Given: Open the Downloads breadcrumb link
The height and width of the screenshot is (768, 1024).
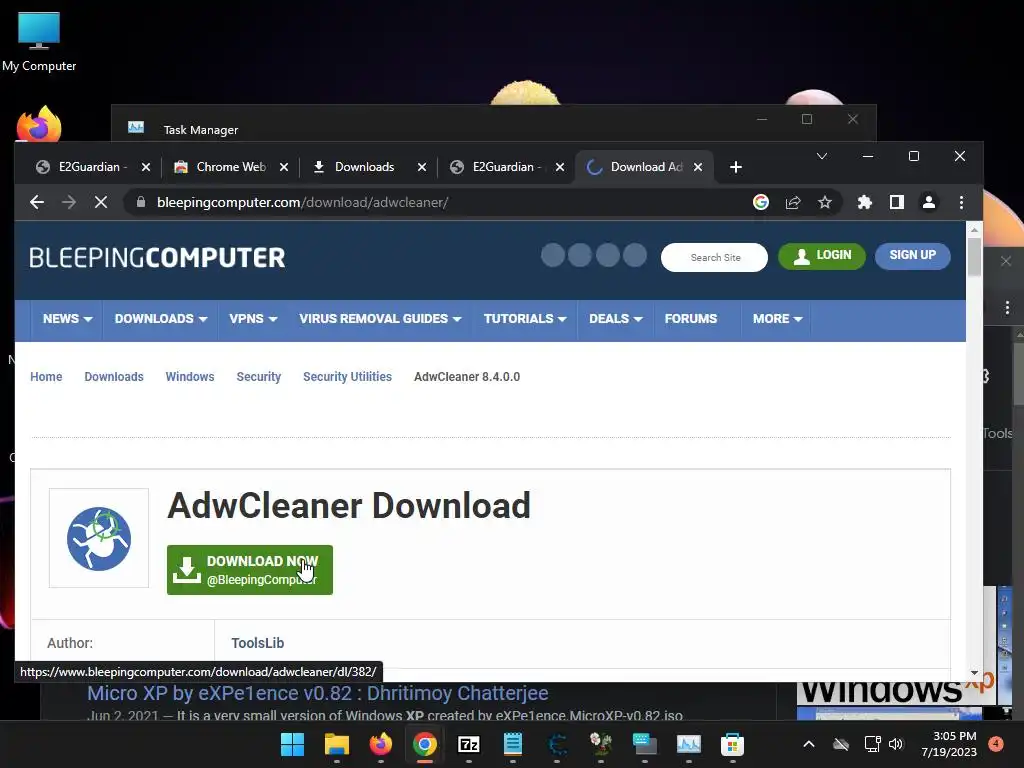Looking at the screenshot, I should pyautogui.click(x=114, y=377).
